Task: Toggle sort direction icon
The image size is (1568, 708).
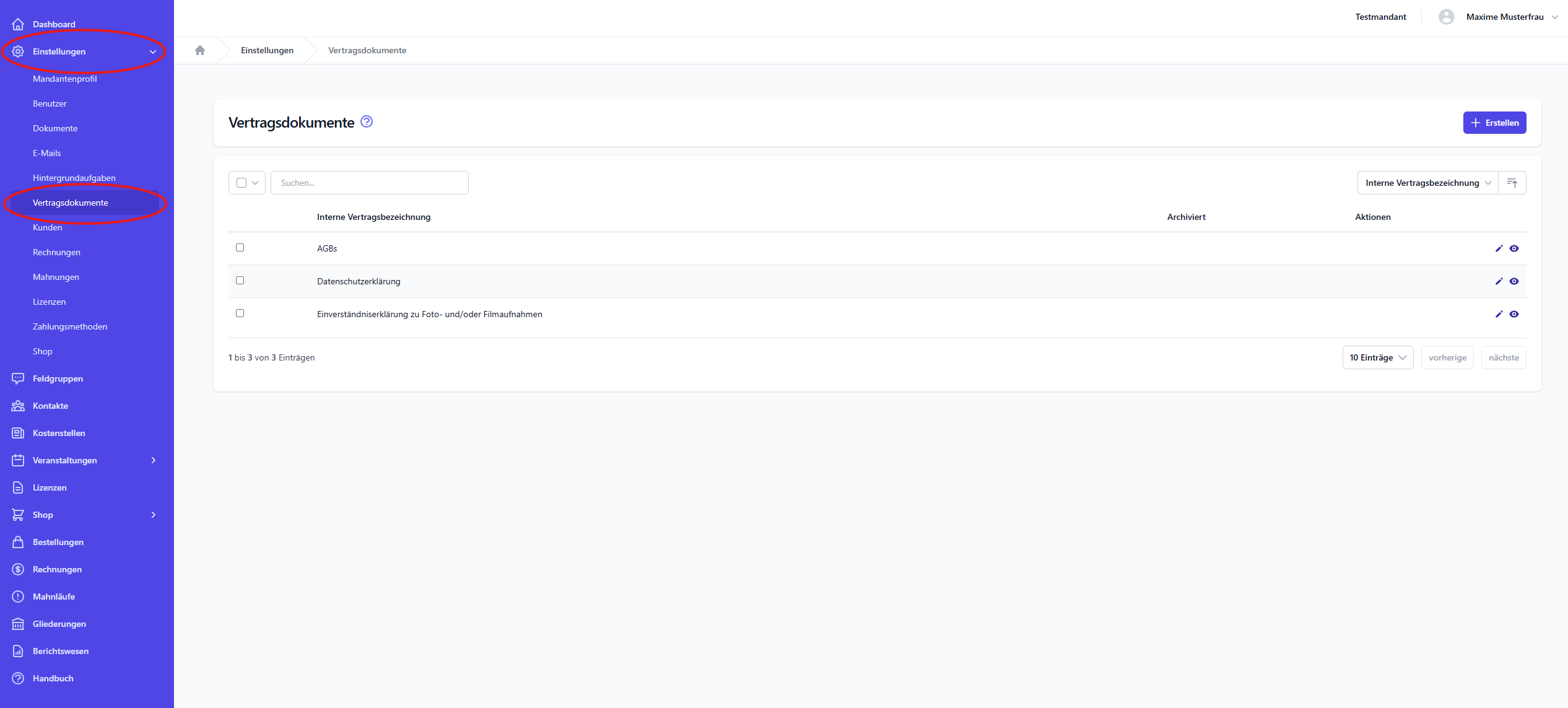Action: coord(1512,183)
